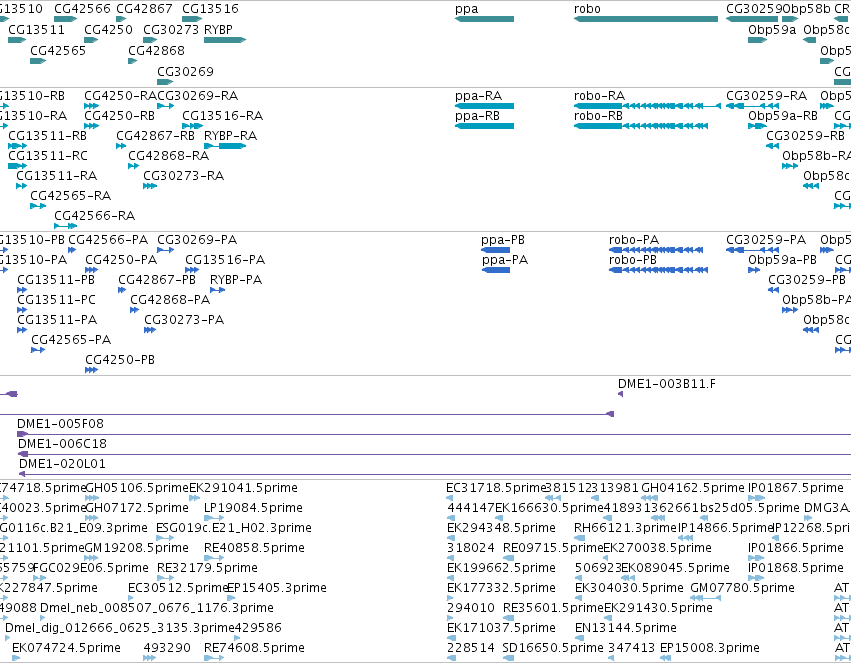Click the RYBP-PA protein label
The image size is (851, 663).
(236, 280)
